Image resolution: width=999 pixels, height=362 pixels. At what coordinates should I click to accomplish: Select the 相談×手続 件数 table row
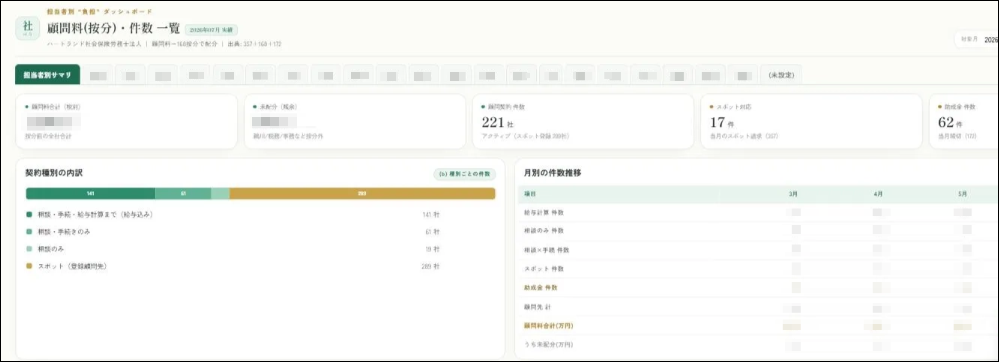759,250
